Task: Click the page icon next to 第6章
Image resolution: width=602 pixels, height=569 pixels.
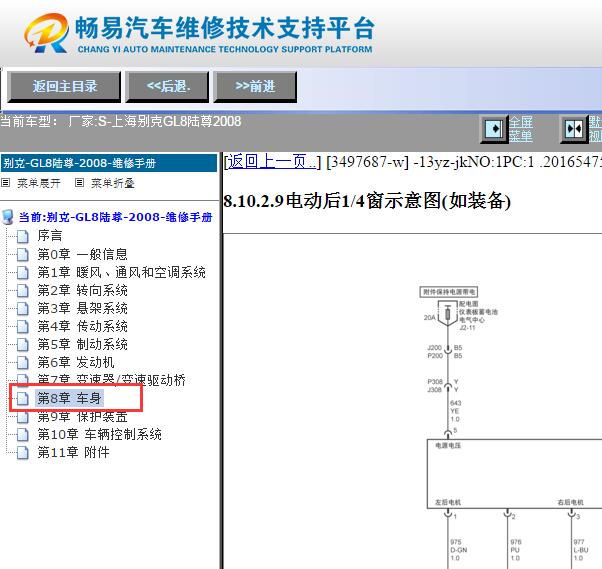Action: point(23,363)
